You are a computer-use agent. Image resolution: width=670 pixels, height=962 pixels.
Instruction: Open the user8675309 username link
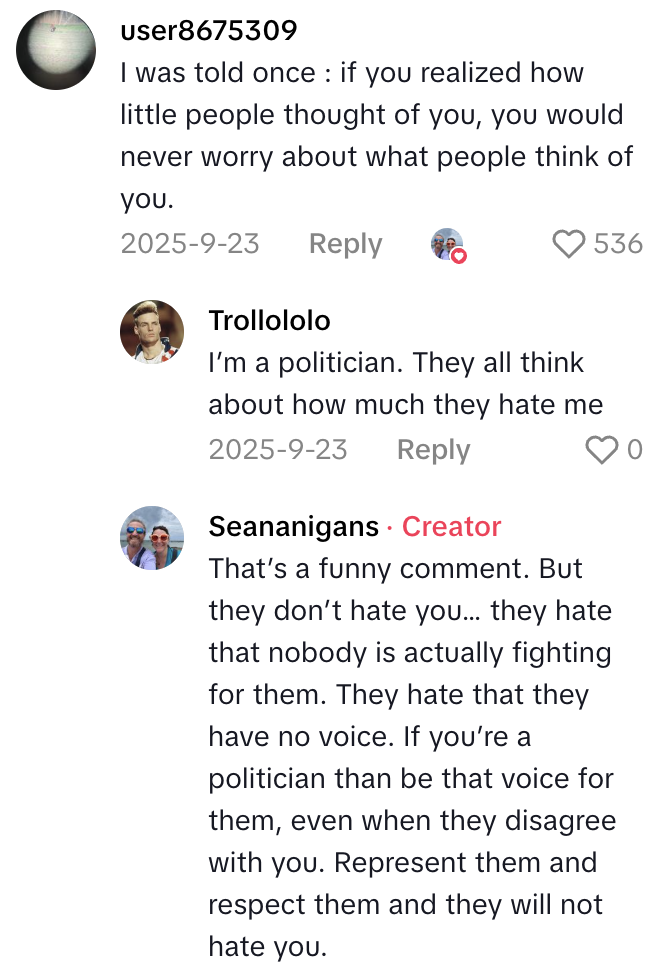209,31
